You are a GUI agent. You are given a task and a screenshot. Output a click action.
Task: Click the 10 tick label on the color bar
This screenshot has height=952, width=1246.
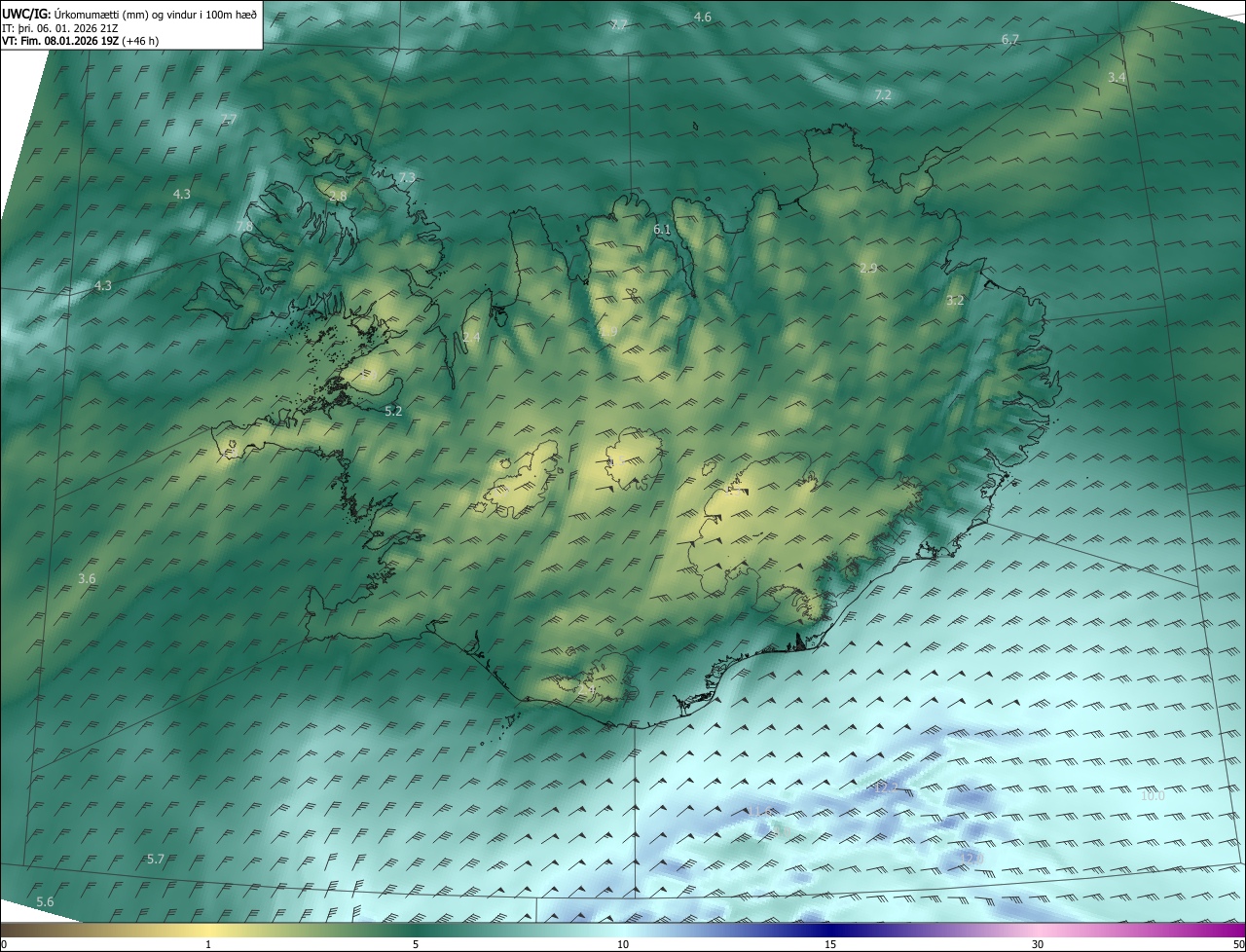click(x=623, y=944)
